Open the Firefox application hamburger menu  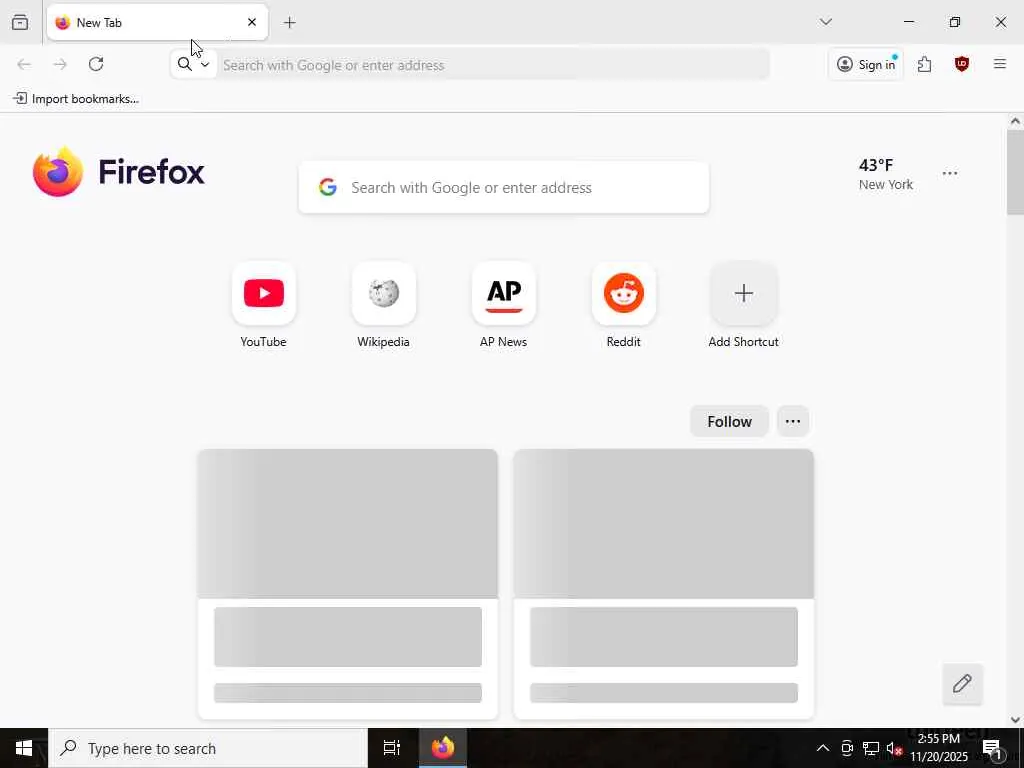click(999, 64)
